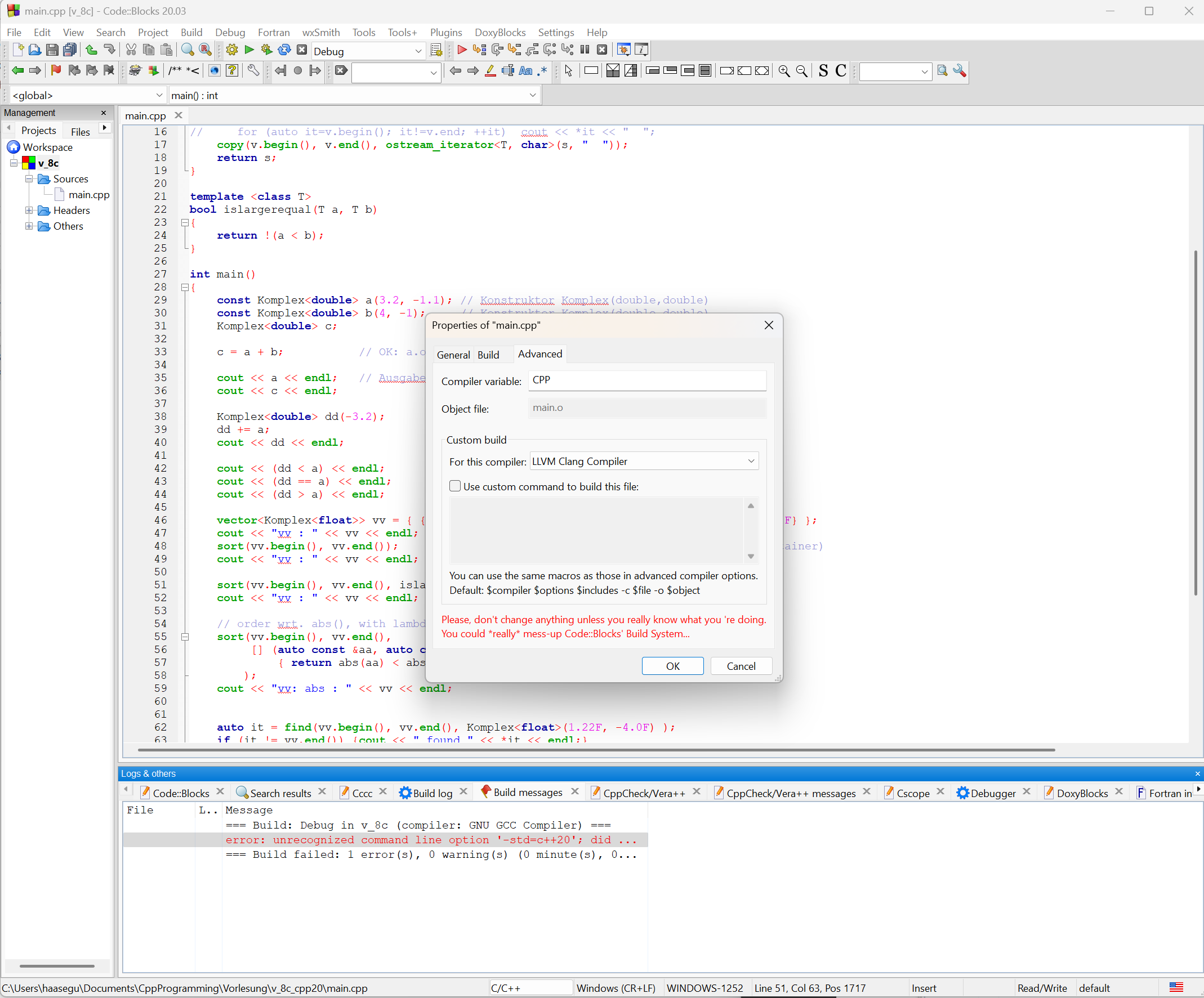Toggle bookmark with red flag icon
1204x998 pixels.
coord(56,70)
